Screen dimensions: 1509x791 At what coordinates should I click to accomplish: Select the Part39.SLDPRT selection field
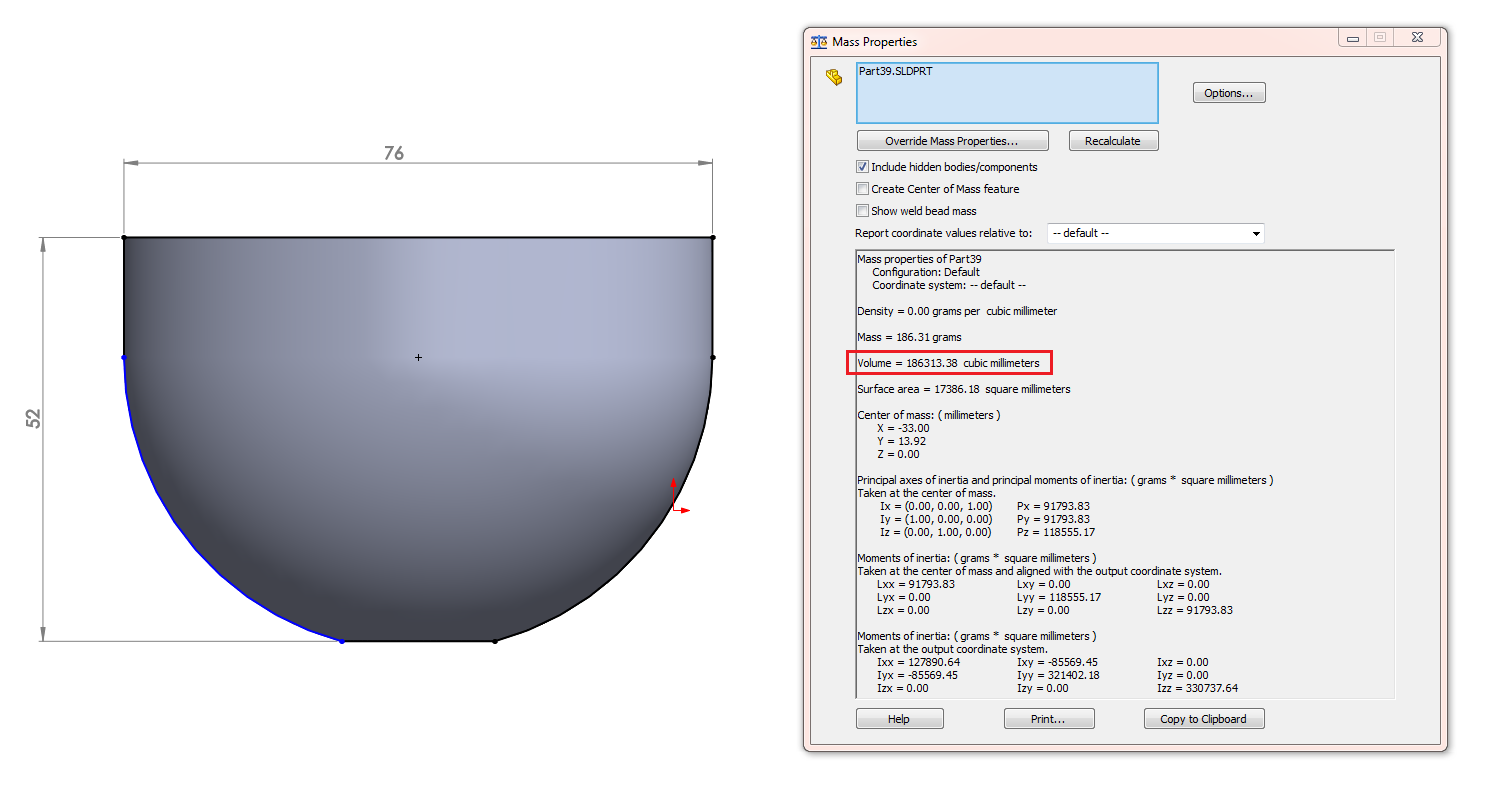[x=1007, y=93]
